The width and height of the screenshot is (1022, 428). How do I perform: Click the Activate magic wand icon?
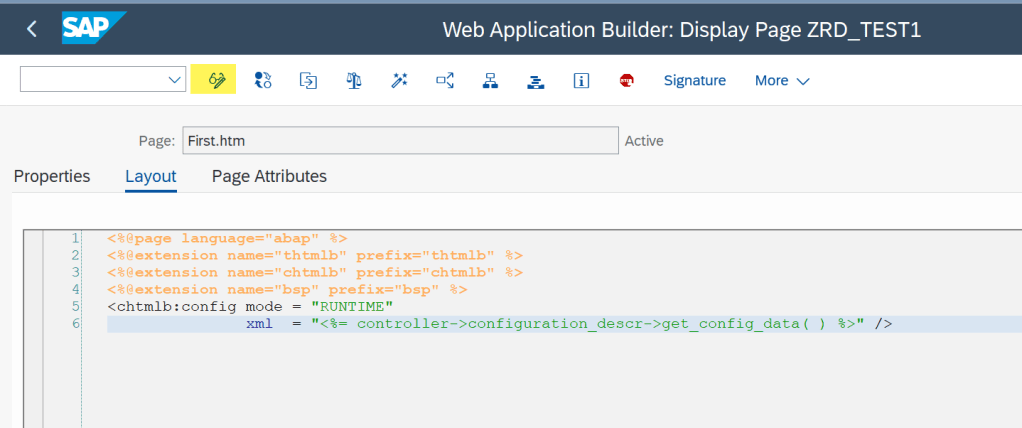[x=399, y=80]
